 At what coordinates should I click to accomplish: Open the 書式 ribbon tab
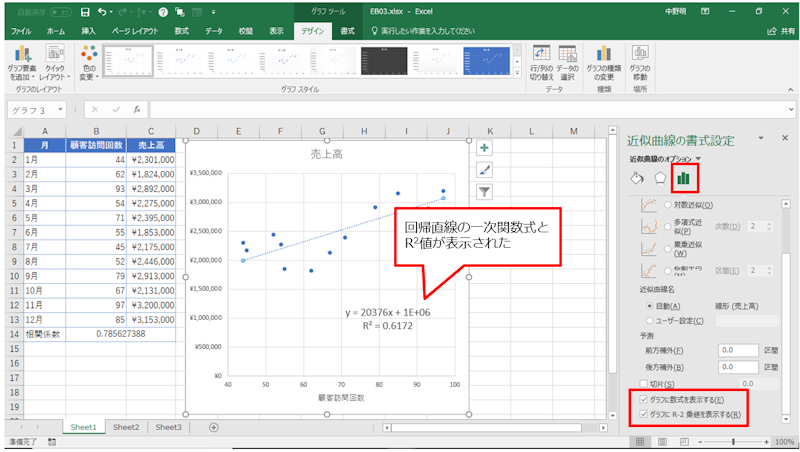click(347, 32)
